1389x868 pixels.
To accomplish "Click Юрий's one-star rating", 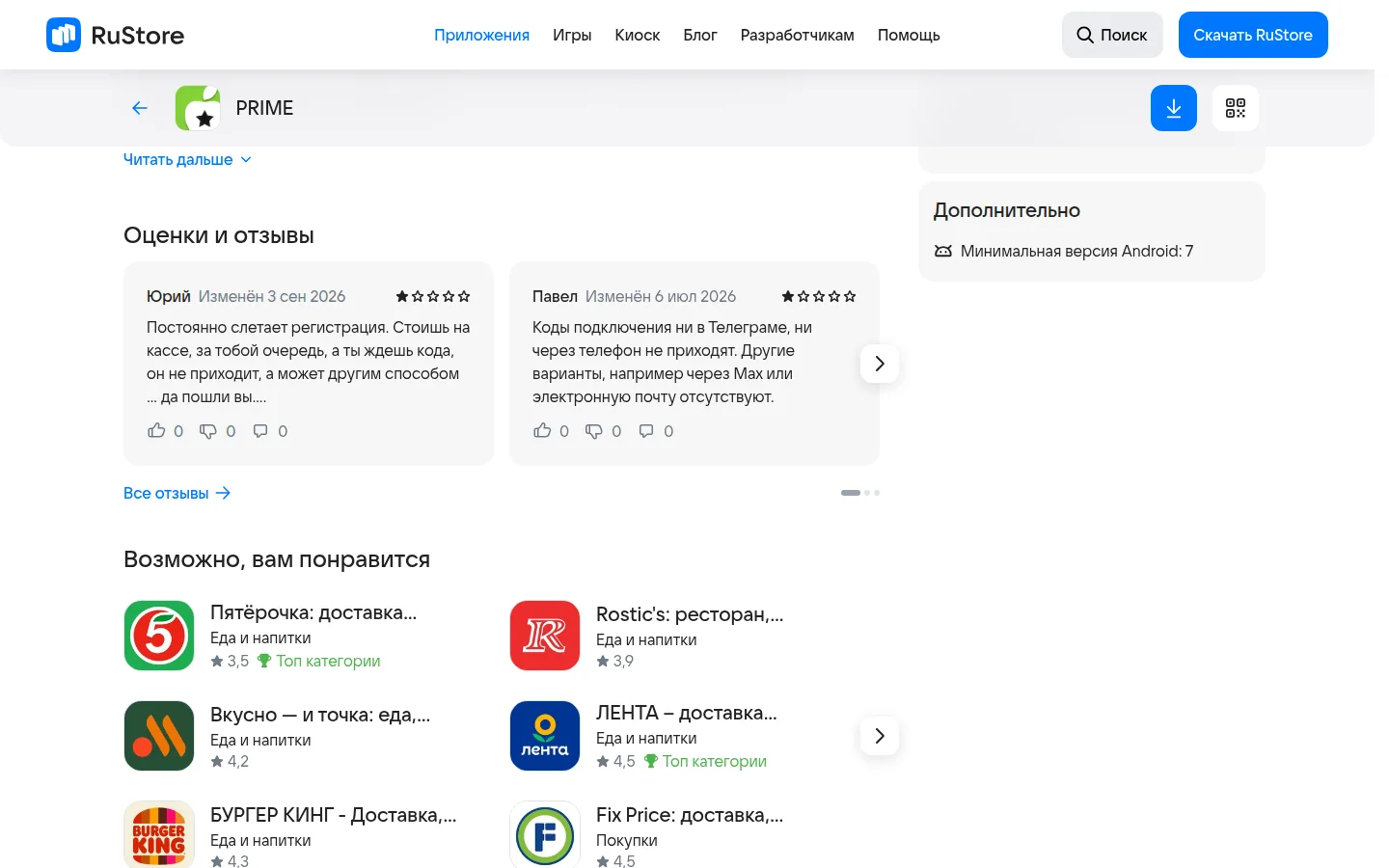I will point(433,296).
